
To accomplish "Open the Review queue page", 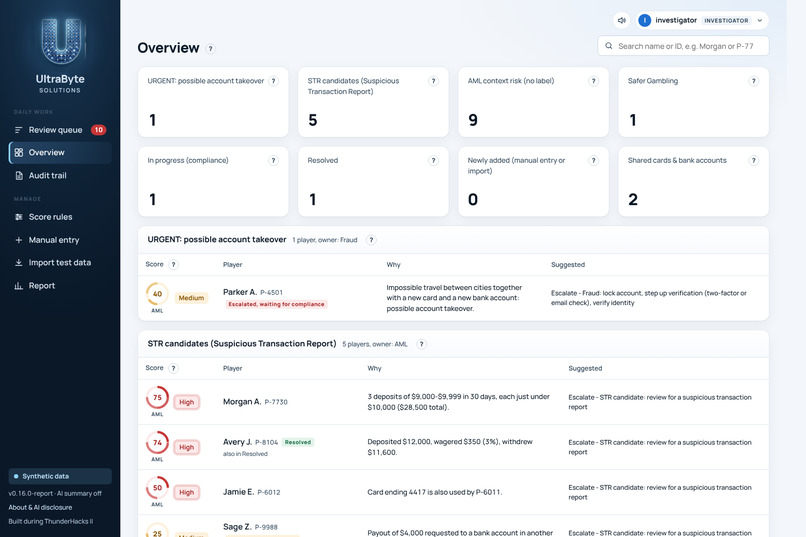I will point(60,130).
